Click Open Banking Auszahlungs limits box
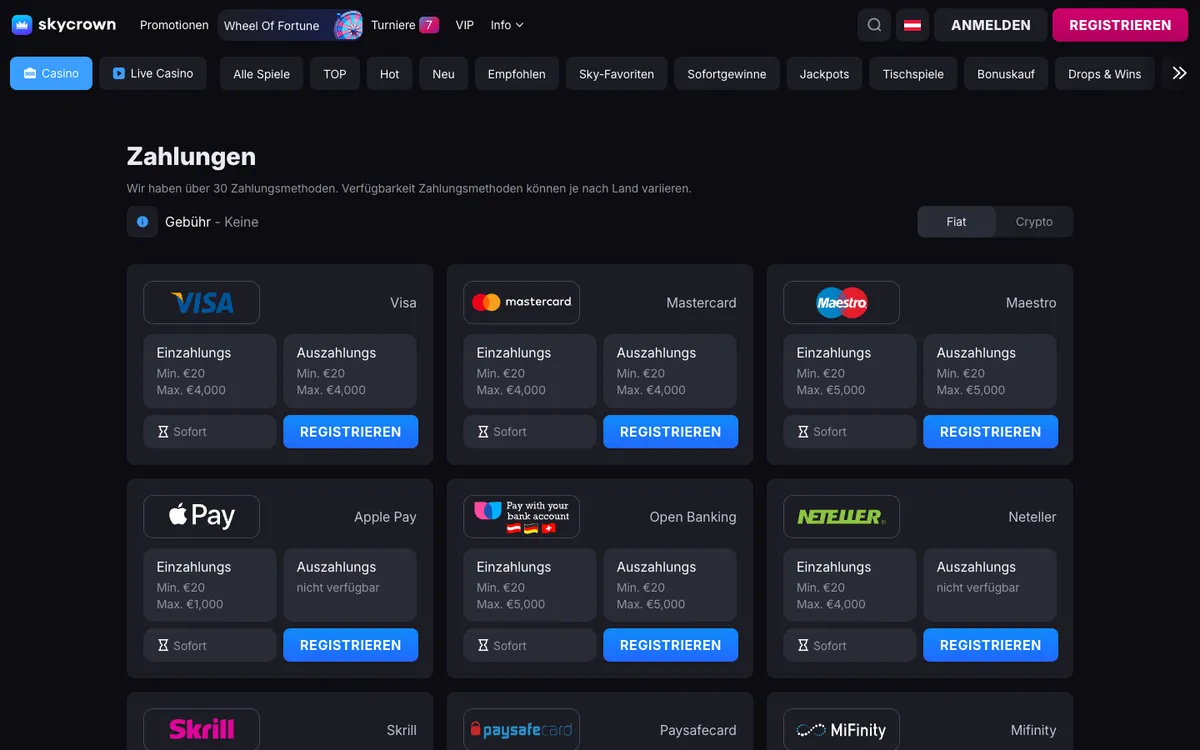This screenshot has width=1200, height=750. 670,585
